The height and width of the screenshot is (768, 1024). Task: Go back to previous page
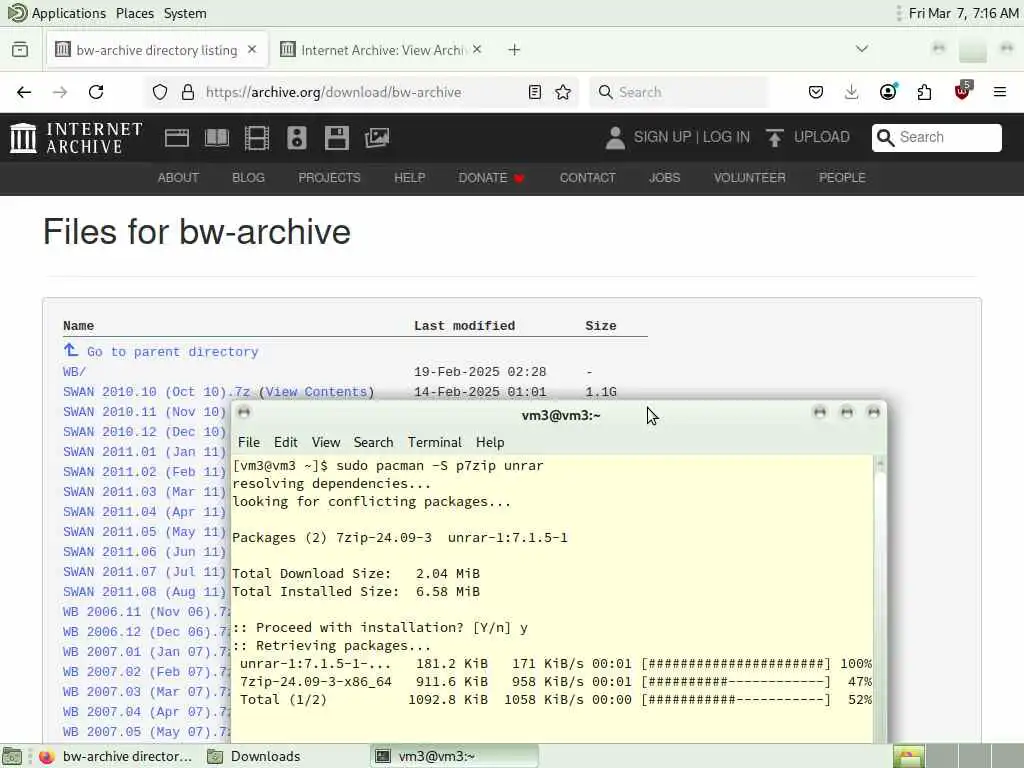click(24, 92)
